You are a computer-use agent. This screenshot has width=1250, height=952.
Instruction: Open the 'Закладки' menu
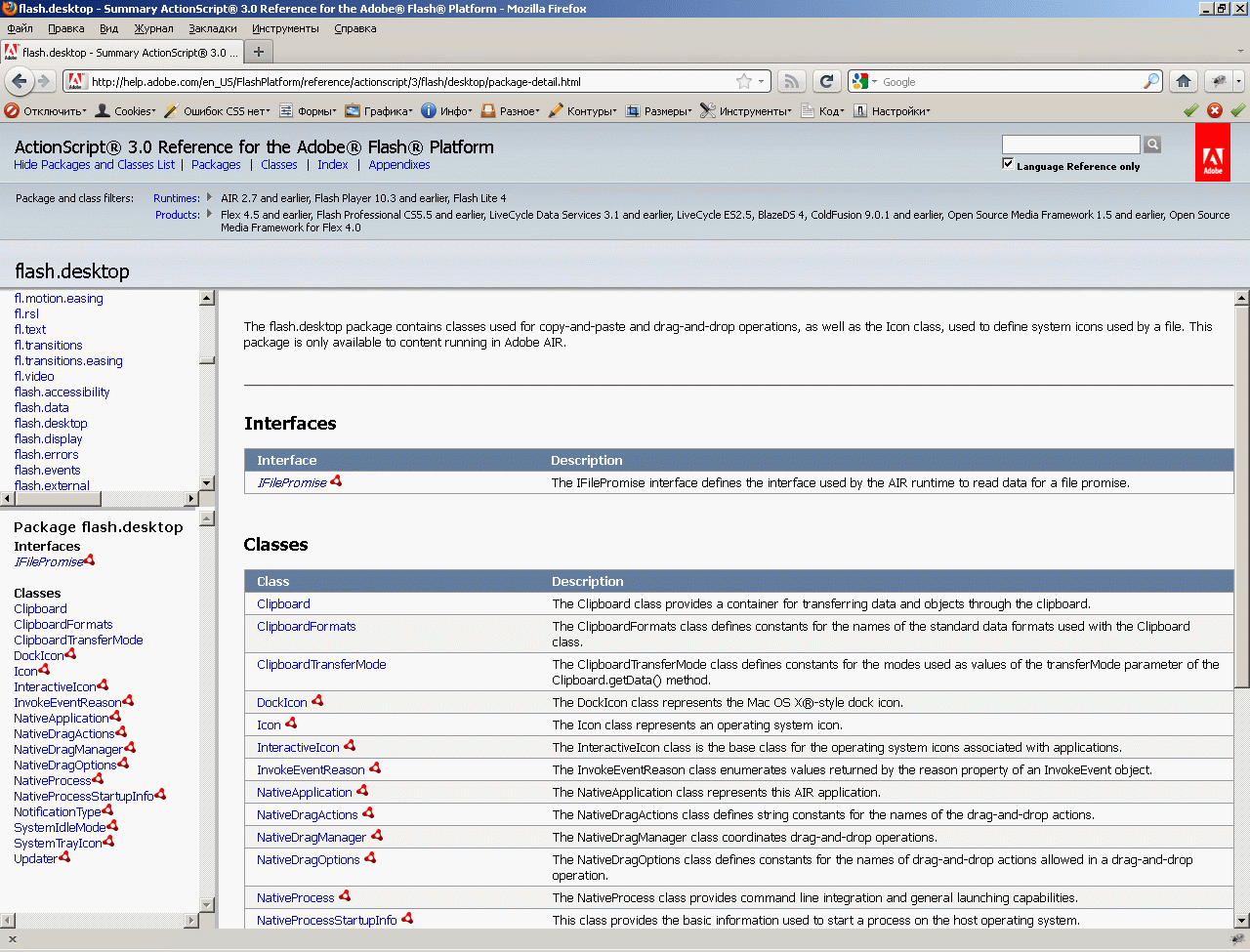point(213,28)
